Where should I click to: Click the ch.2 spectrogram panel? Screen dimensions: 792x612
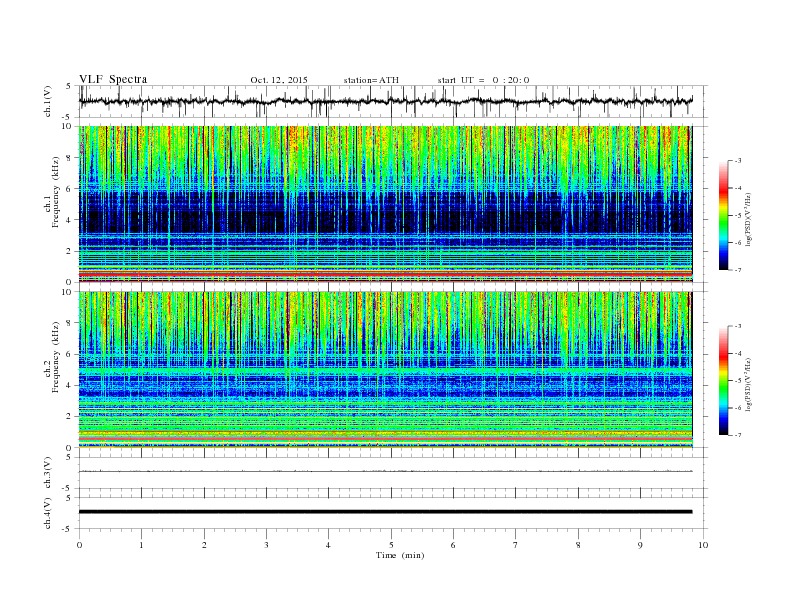tap(386, 370)
